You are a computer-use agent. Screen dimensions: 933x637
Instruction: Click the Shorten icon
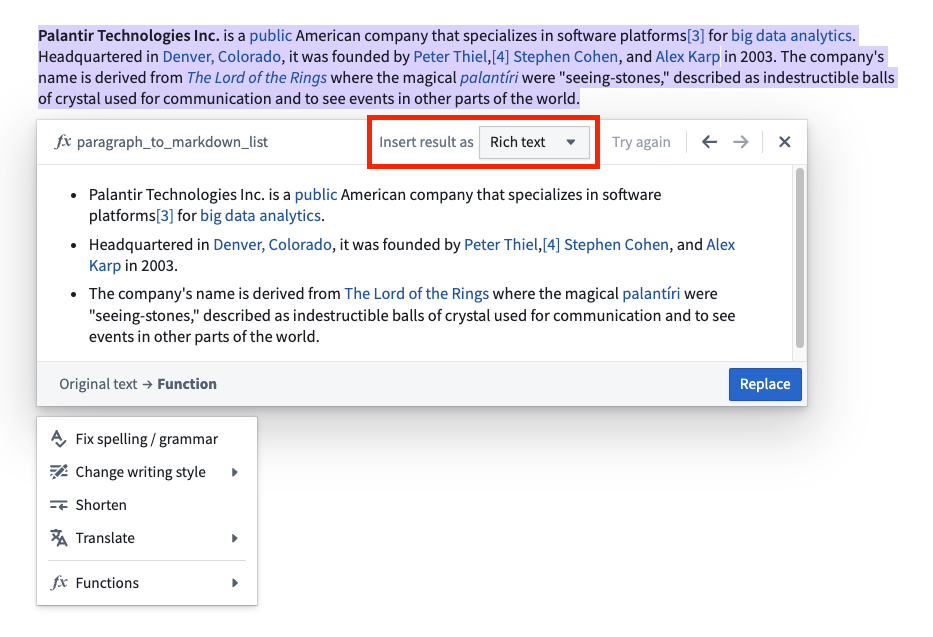point(58,505)
